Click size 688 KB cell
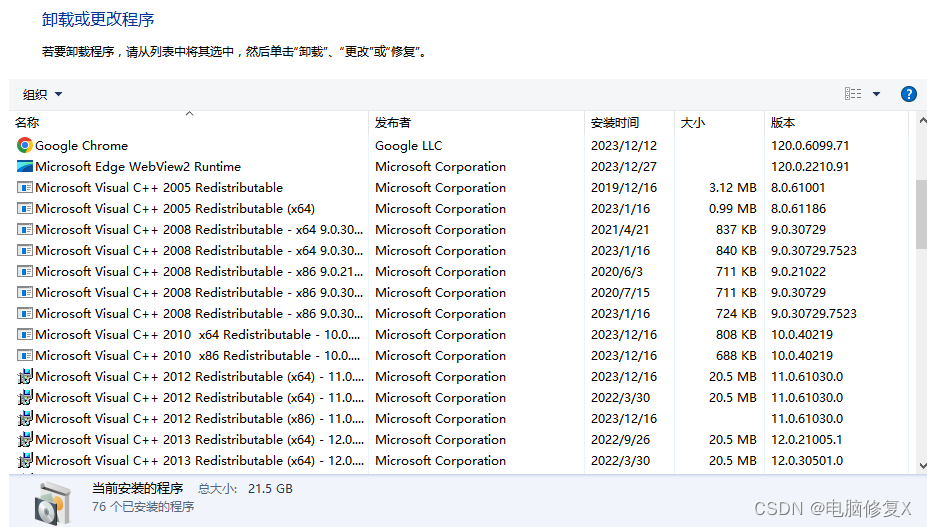Screen dimensions: 927x527 [736, 355]
